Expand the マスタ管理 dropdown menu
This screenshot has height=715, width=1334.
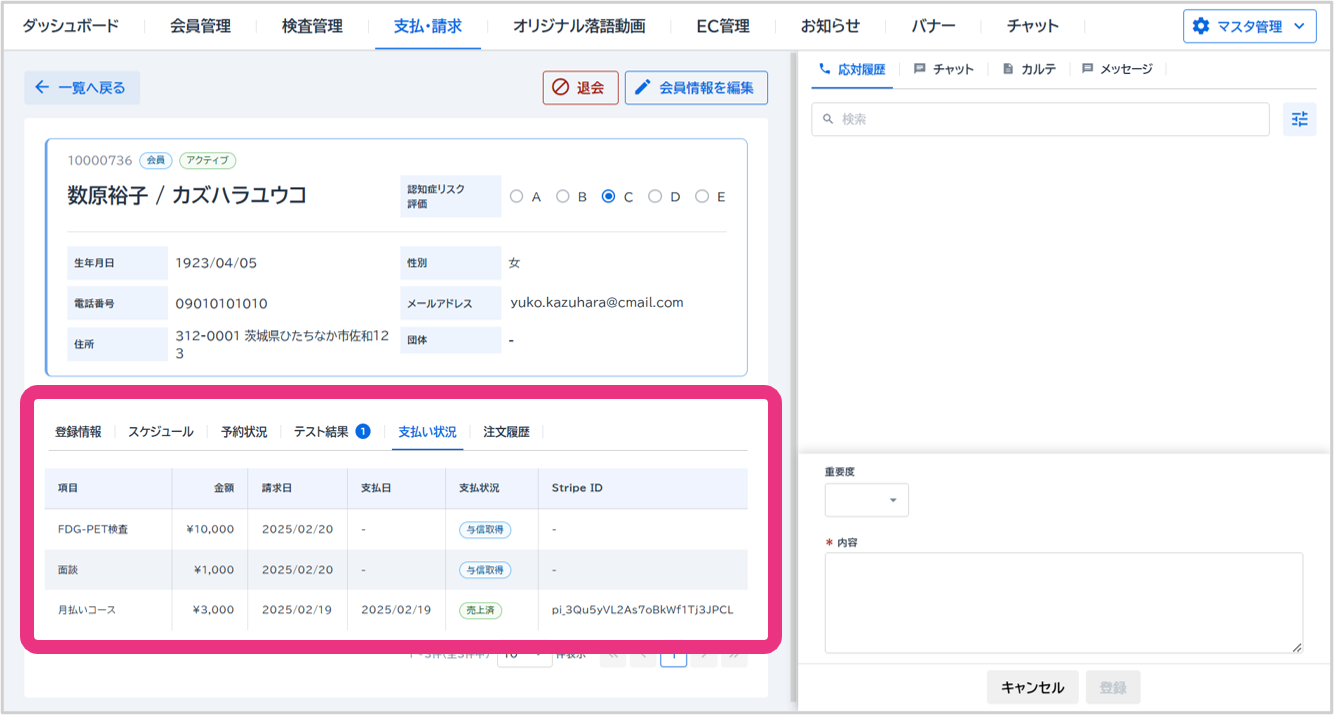point(1298,26)
